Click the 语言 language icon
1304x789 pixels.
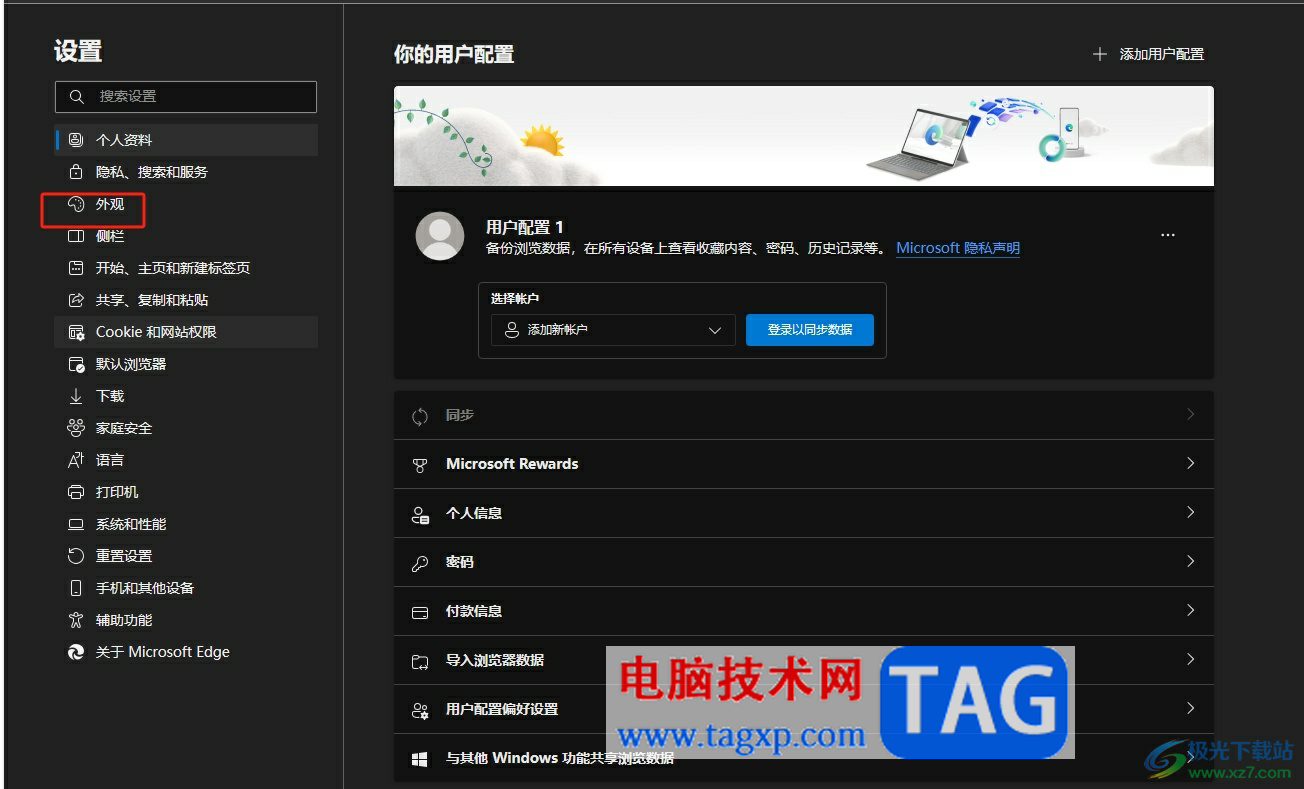(x=76, y=460)
